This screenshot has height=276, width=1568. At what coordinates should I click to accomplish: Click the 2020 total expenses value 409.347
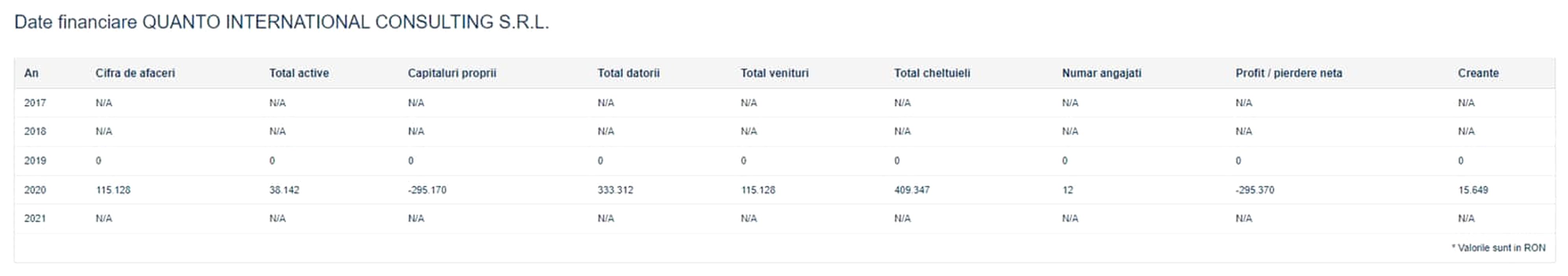912,190
